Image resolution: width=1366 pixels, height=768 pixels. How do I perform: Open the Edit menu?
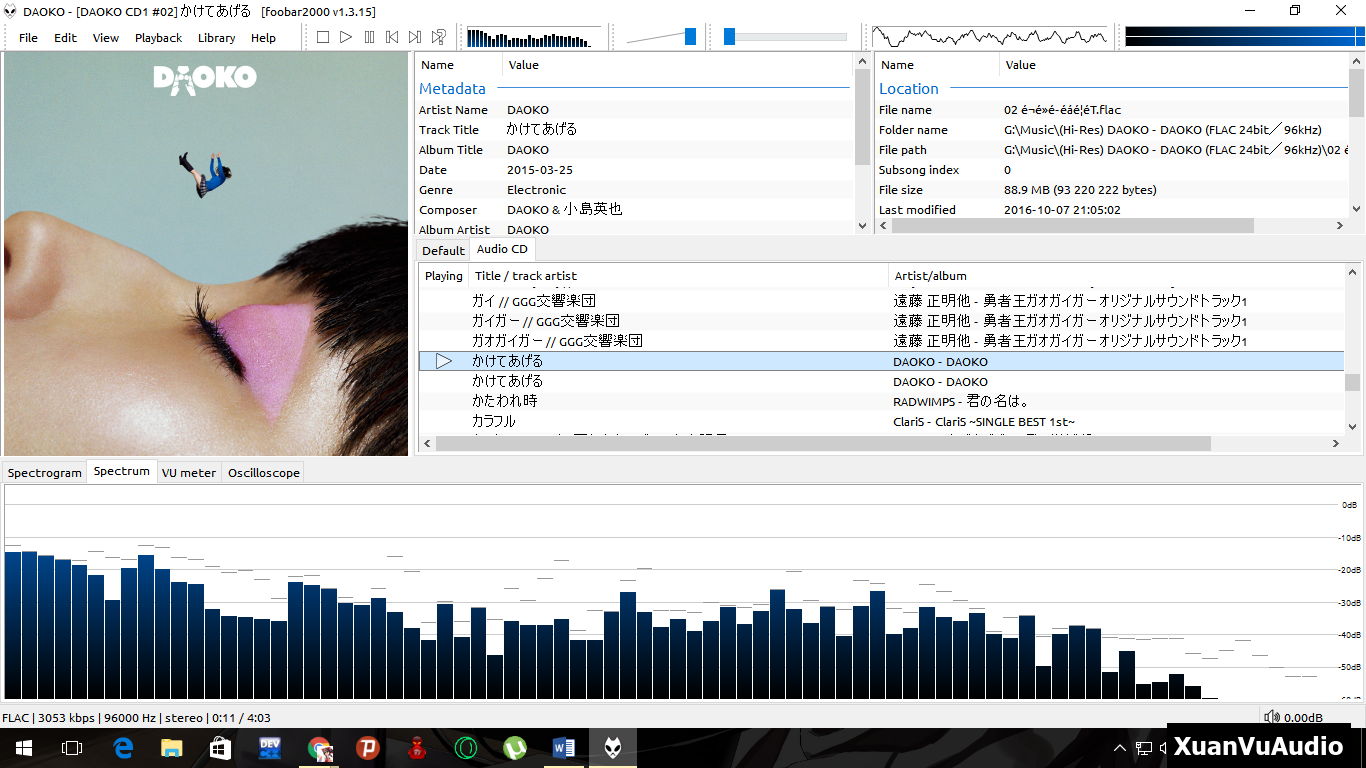click(65, 38)
